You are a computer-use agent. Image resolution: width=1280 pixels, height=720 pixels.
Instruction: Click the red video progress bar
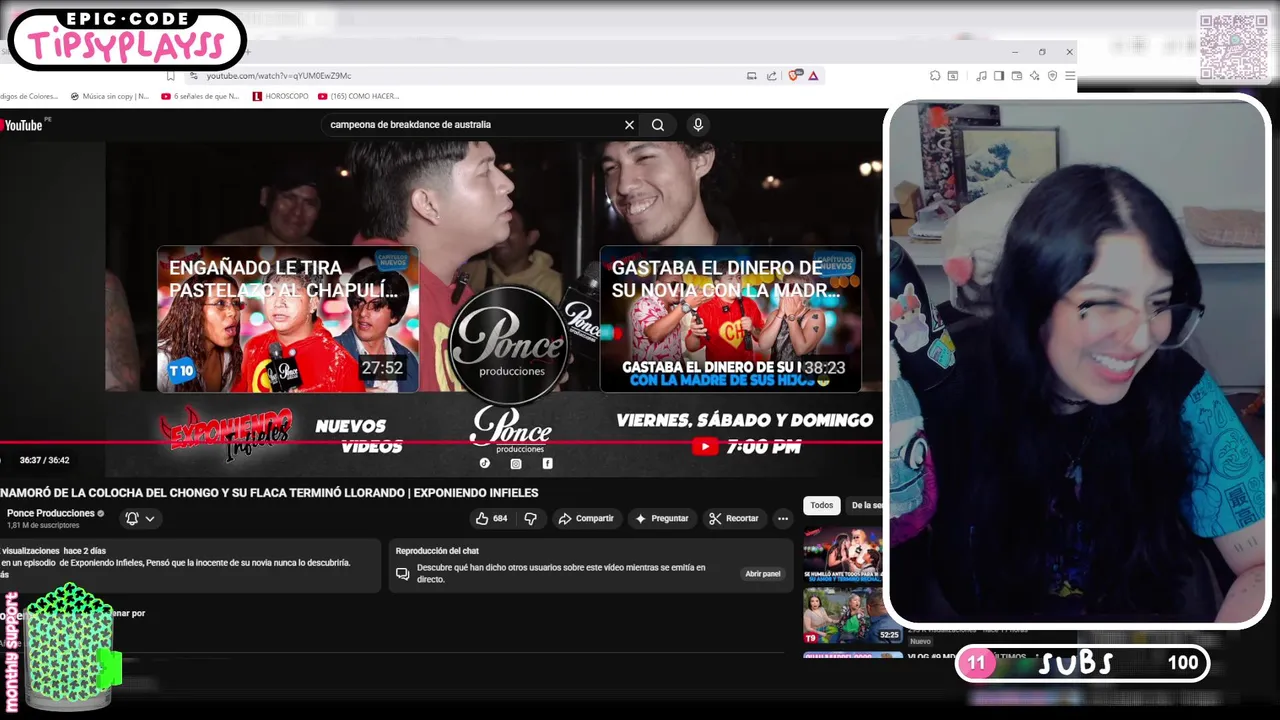[x=441, y=441]
